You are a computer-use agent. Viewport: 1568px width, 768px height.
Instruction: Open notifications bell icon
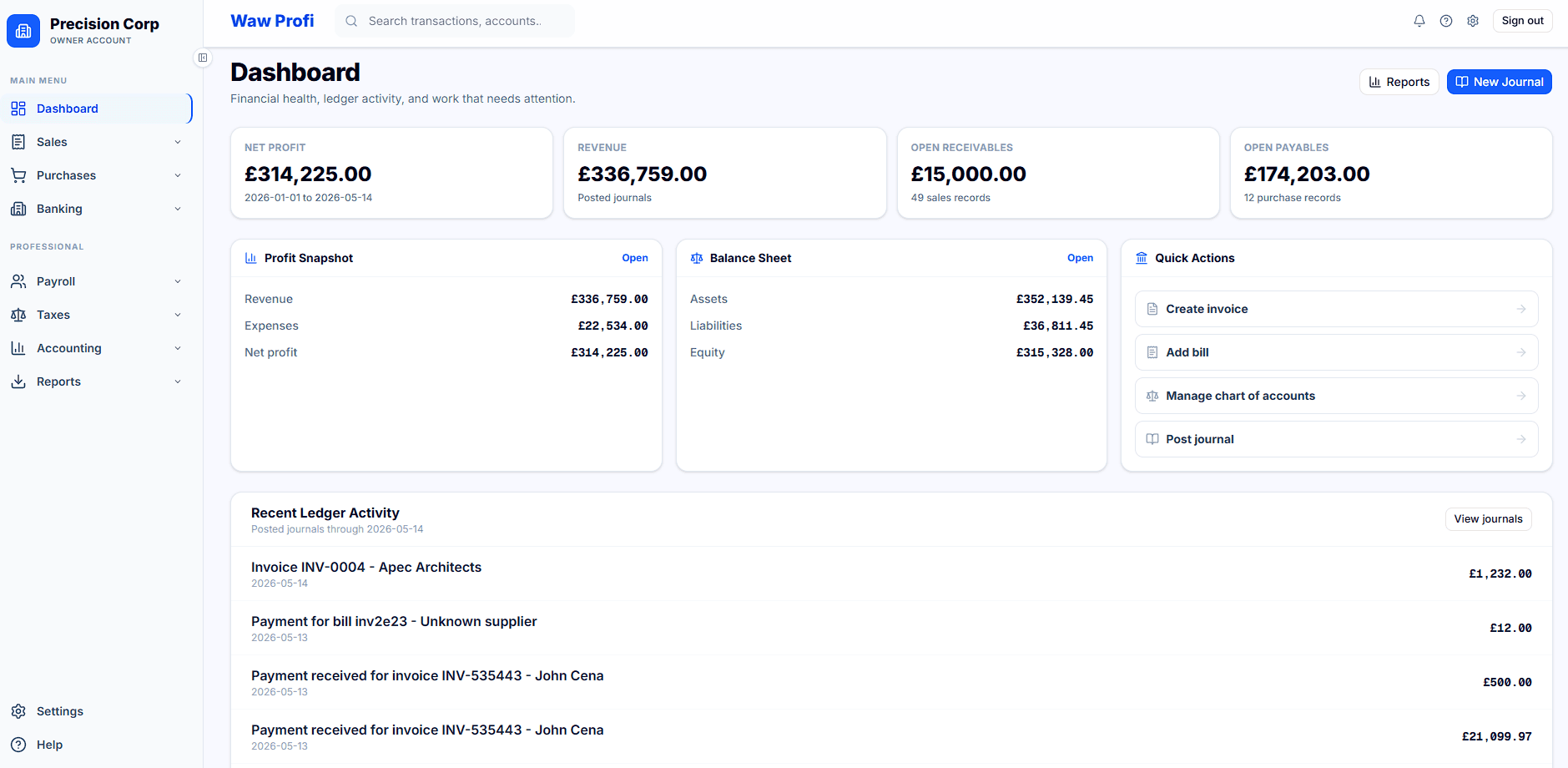click(1419, 21)
